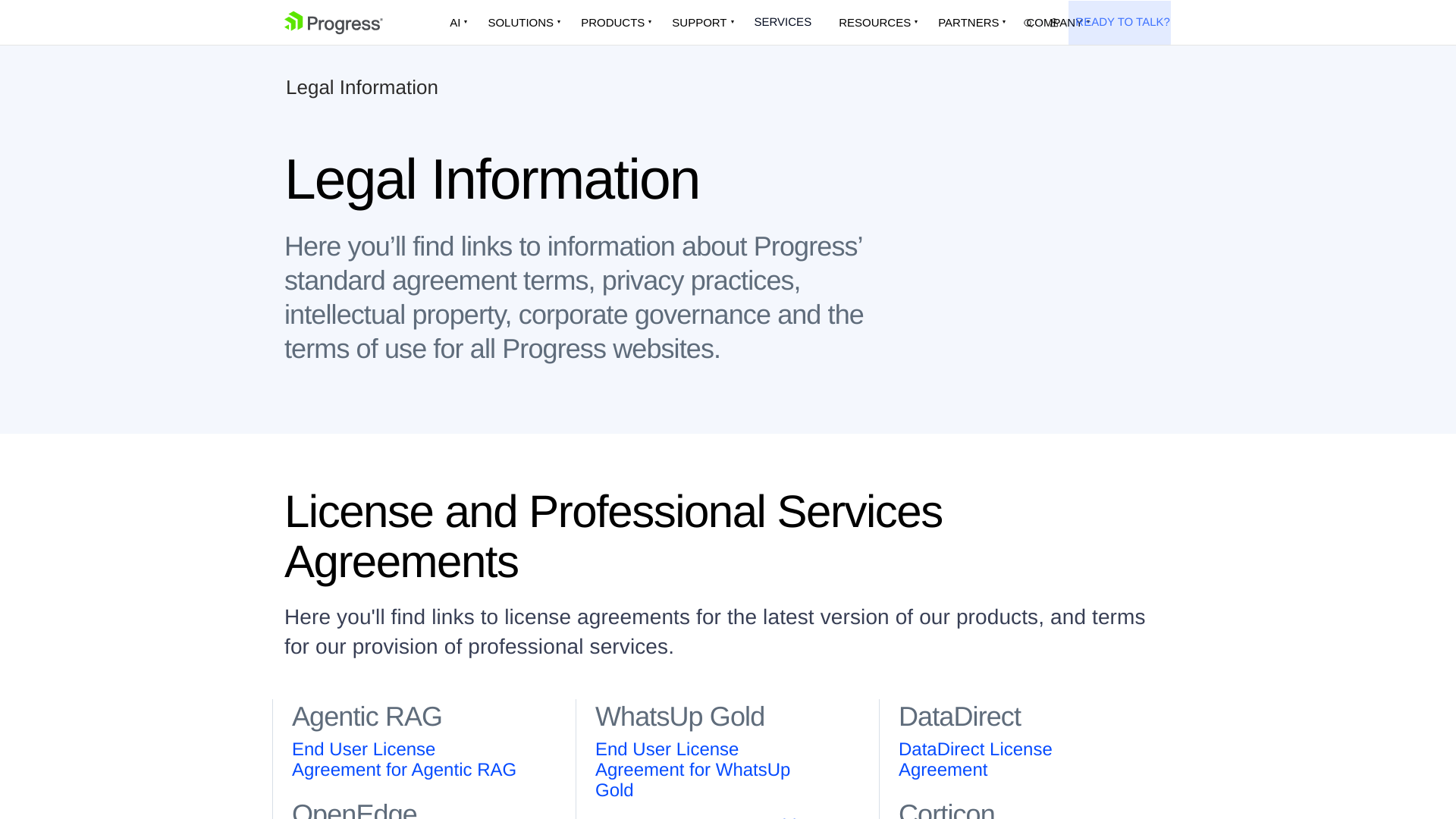Viewport: 1456px width, 819px height.
Task: Expand the AI dropdown menu
Action: [457, 23]
